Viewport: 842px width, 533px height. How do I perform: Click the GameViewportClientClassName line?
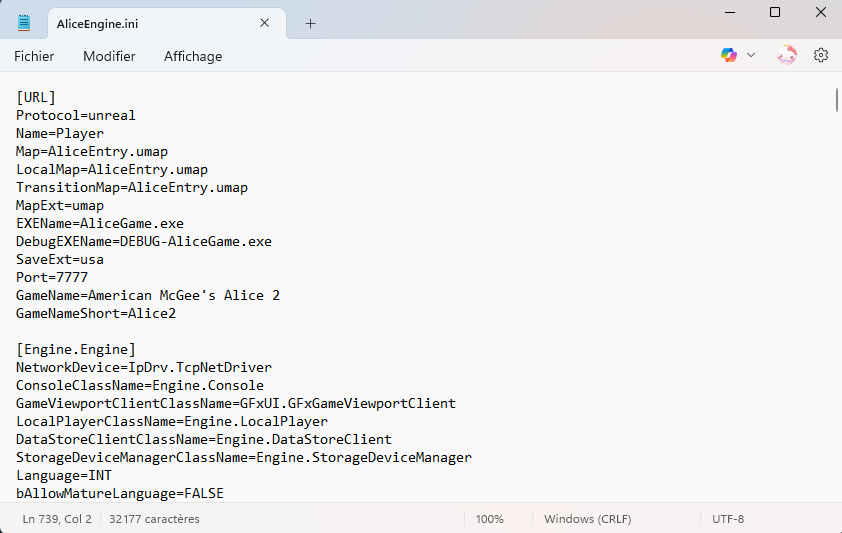(x=236, y=403)
